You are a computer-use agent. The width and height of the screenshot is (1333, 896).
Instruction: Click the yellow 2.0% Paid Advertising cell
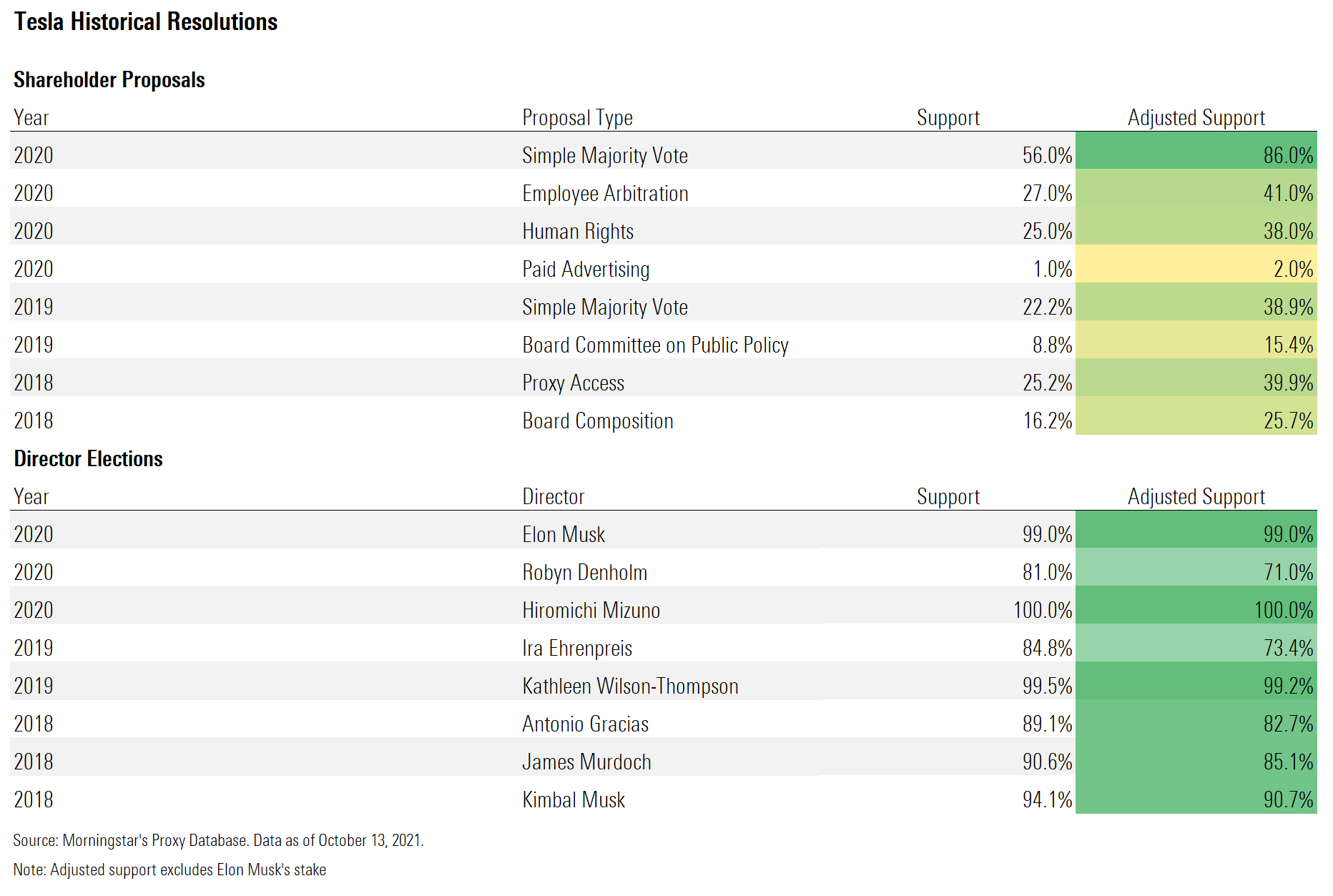[x=1196, y=270]
